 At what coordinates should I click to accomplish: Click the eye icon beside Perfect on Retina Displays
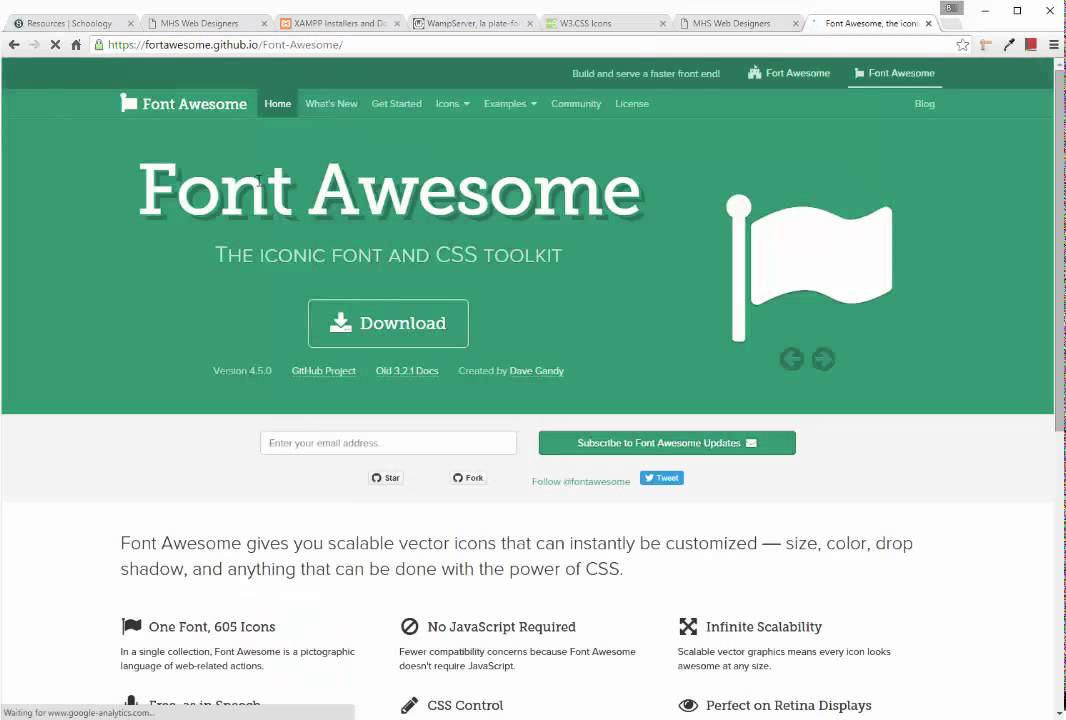pos(688,705)
